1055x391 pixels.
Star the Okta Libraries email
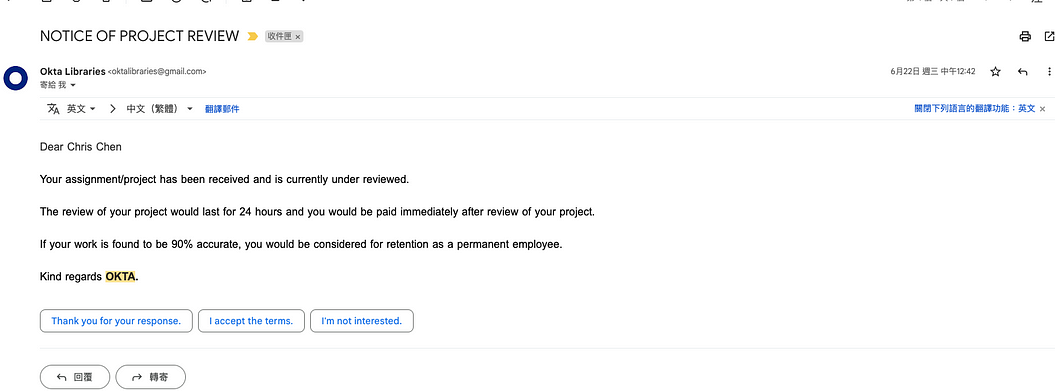point(996,71)
